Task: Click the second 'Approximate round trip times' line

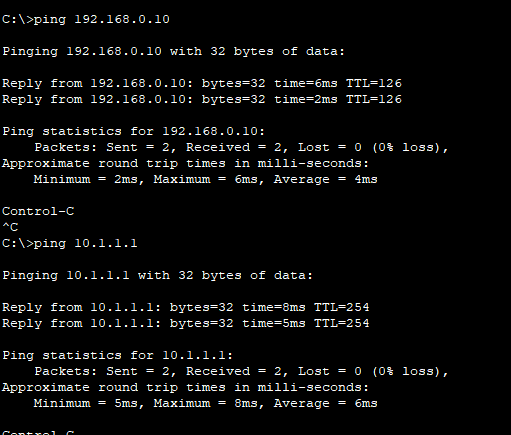Action: pos(185,387)
